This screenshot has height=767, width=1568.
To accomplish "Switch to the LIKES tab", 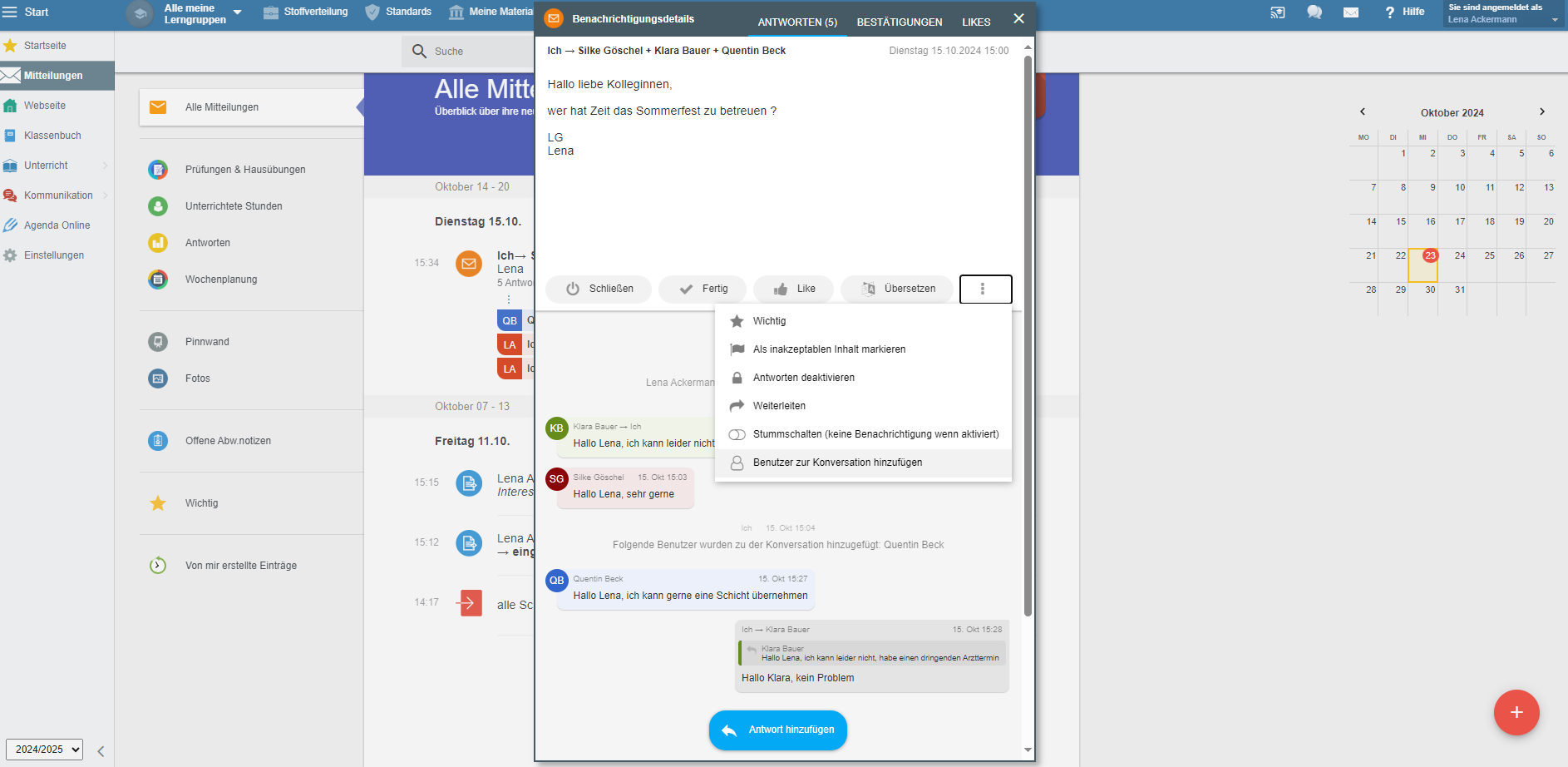I will click(x=976, y=22).
